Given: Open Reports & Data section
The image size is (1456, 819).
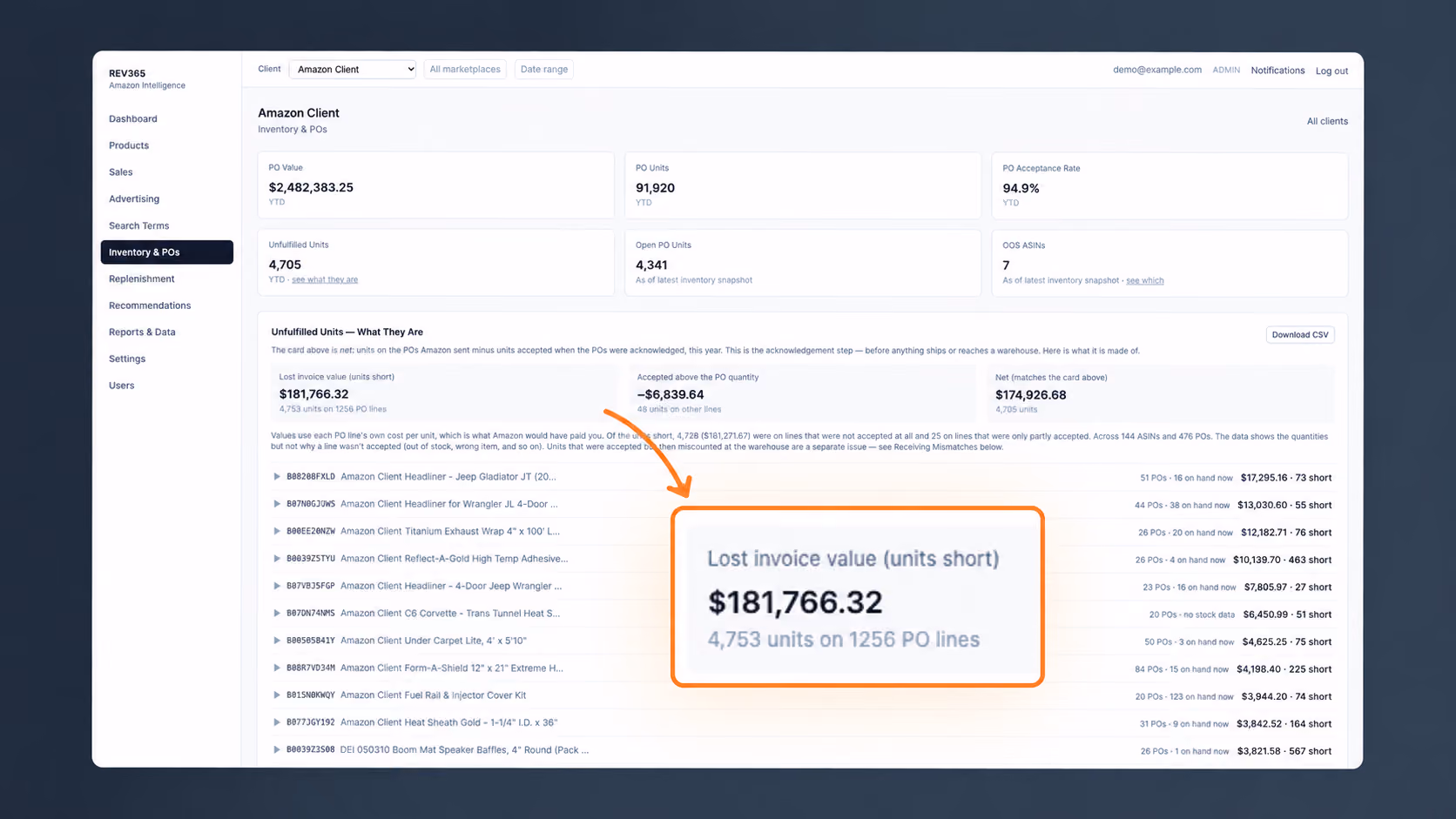Looking at the screenshot, I should pyautogui.click(x=142, y=332).
